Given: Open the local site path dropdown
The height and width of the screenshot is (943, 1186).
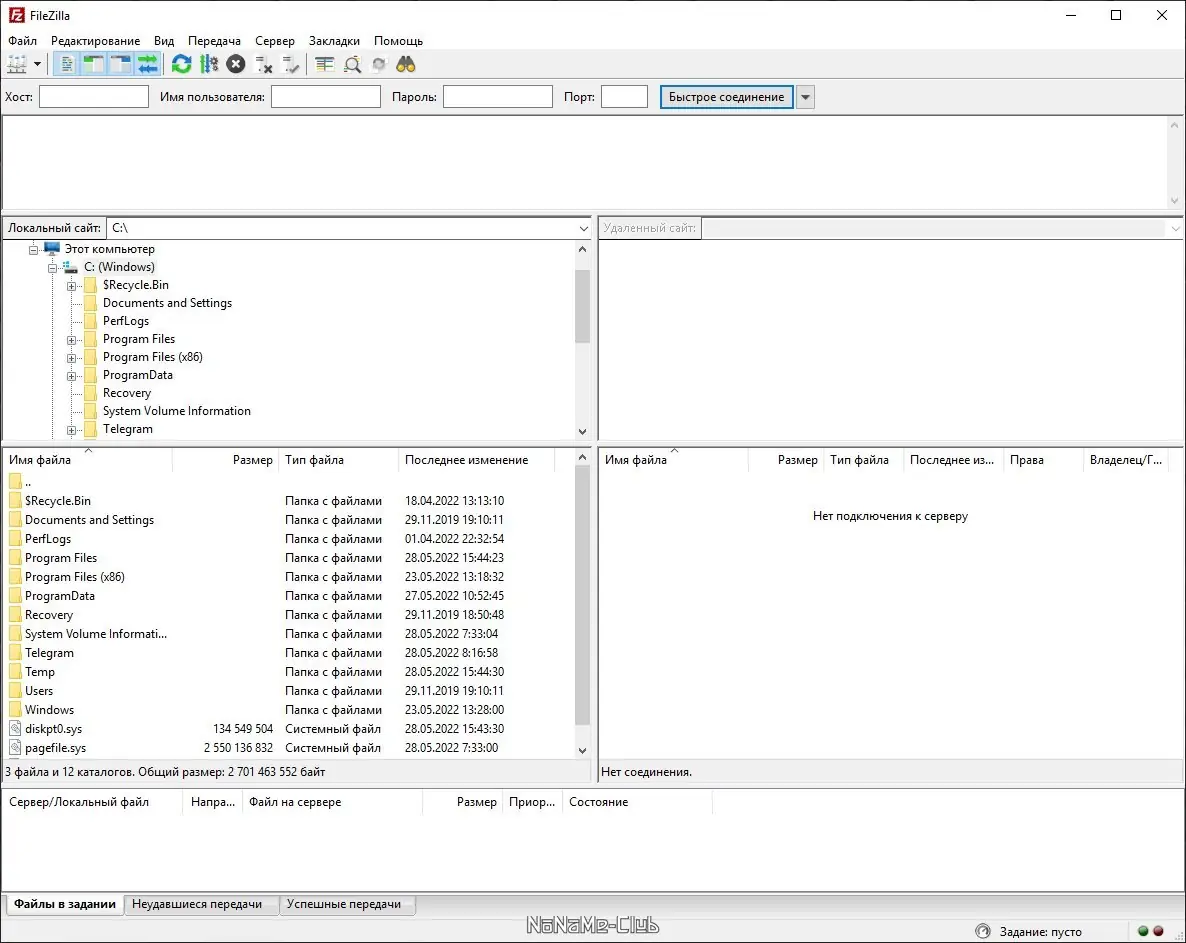Looking at the screenshot, I should coord(583,228).
